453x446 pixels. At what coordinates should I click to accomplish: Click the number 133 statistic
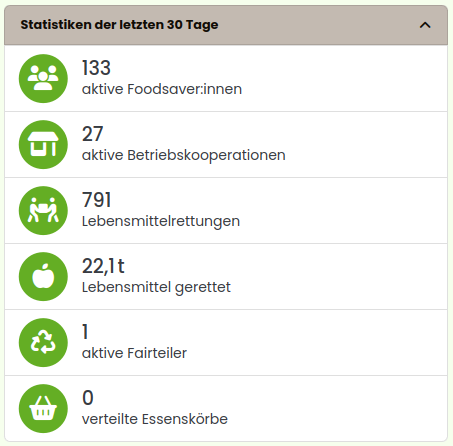(x=96, y=68)
